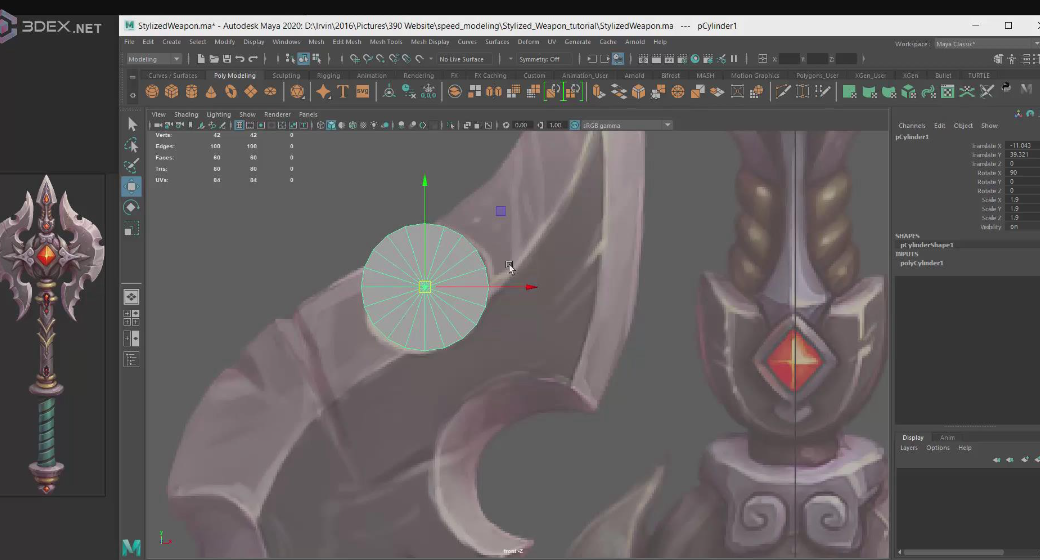1040x560 pixels.
Task: Click the Rotate X value field
Action: point(1022,173)
